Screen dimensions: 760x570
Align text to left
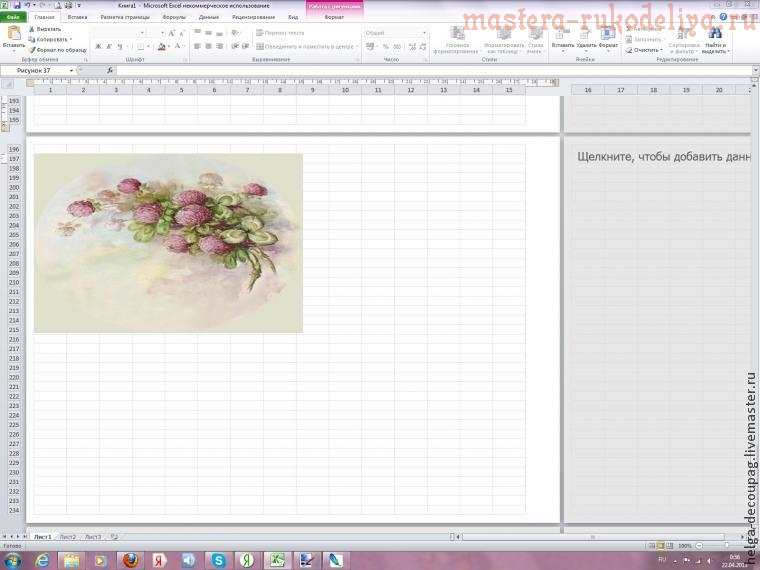(197, 46)
